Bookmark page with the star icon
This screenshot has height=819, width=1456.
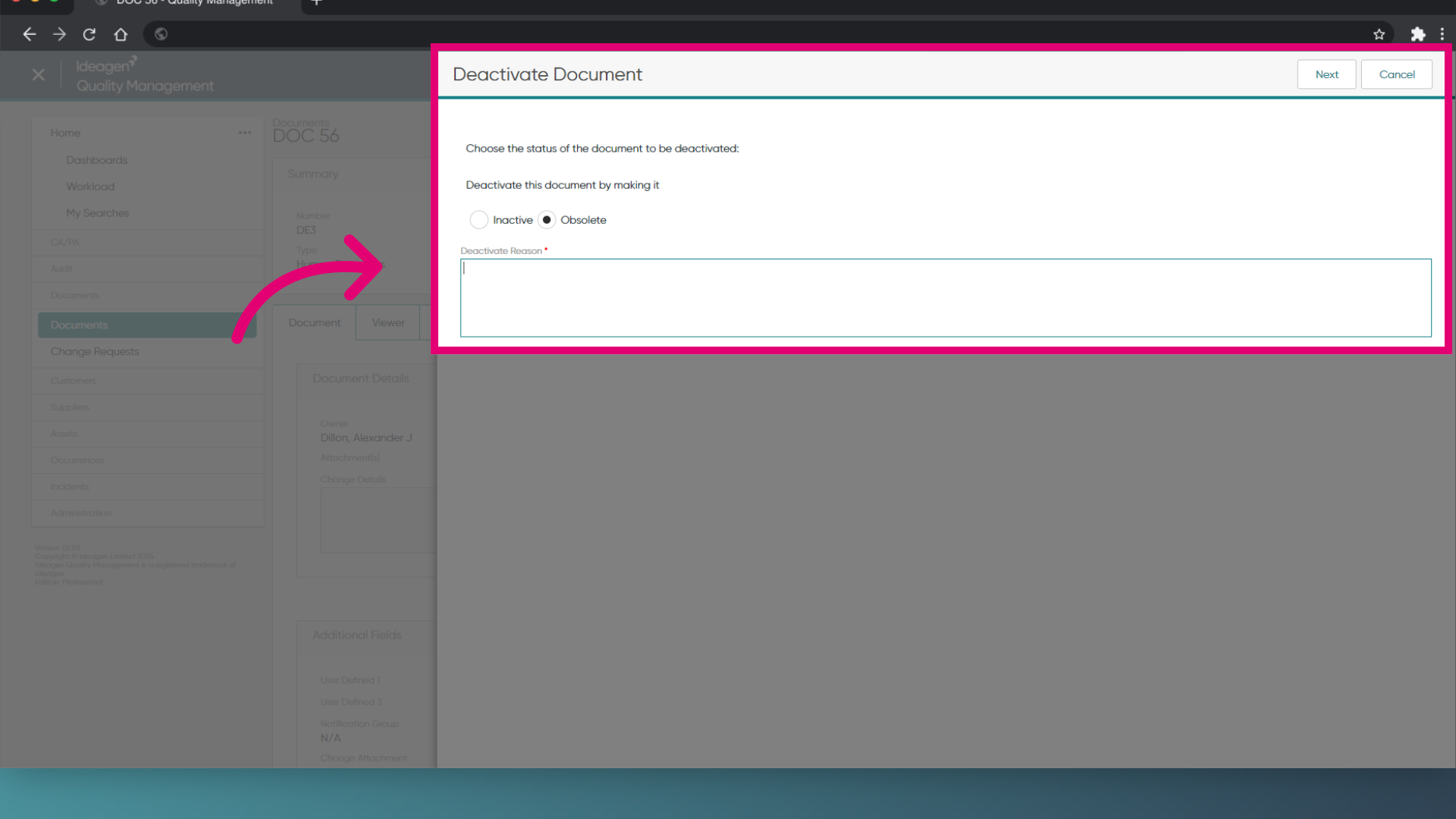click(x=1379, y=34)
